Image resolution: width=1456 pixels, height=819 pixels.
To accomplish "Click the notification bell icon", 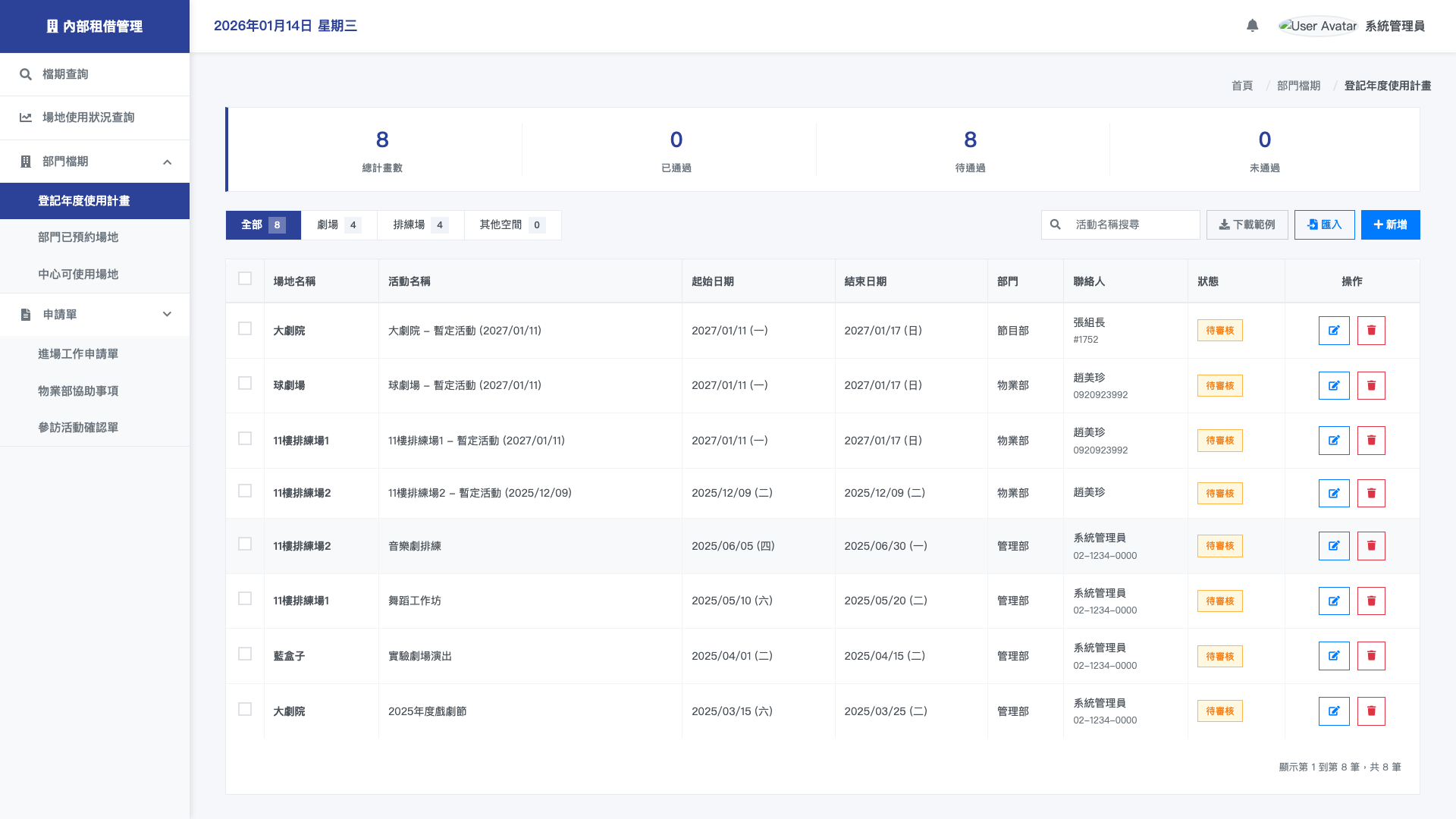I will point(1252,26).
